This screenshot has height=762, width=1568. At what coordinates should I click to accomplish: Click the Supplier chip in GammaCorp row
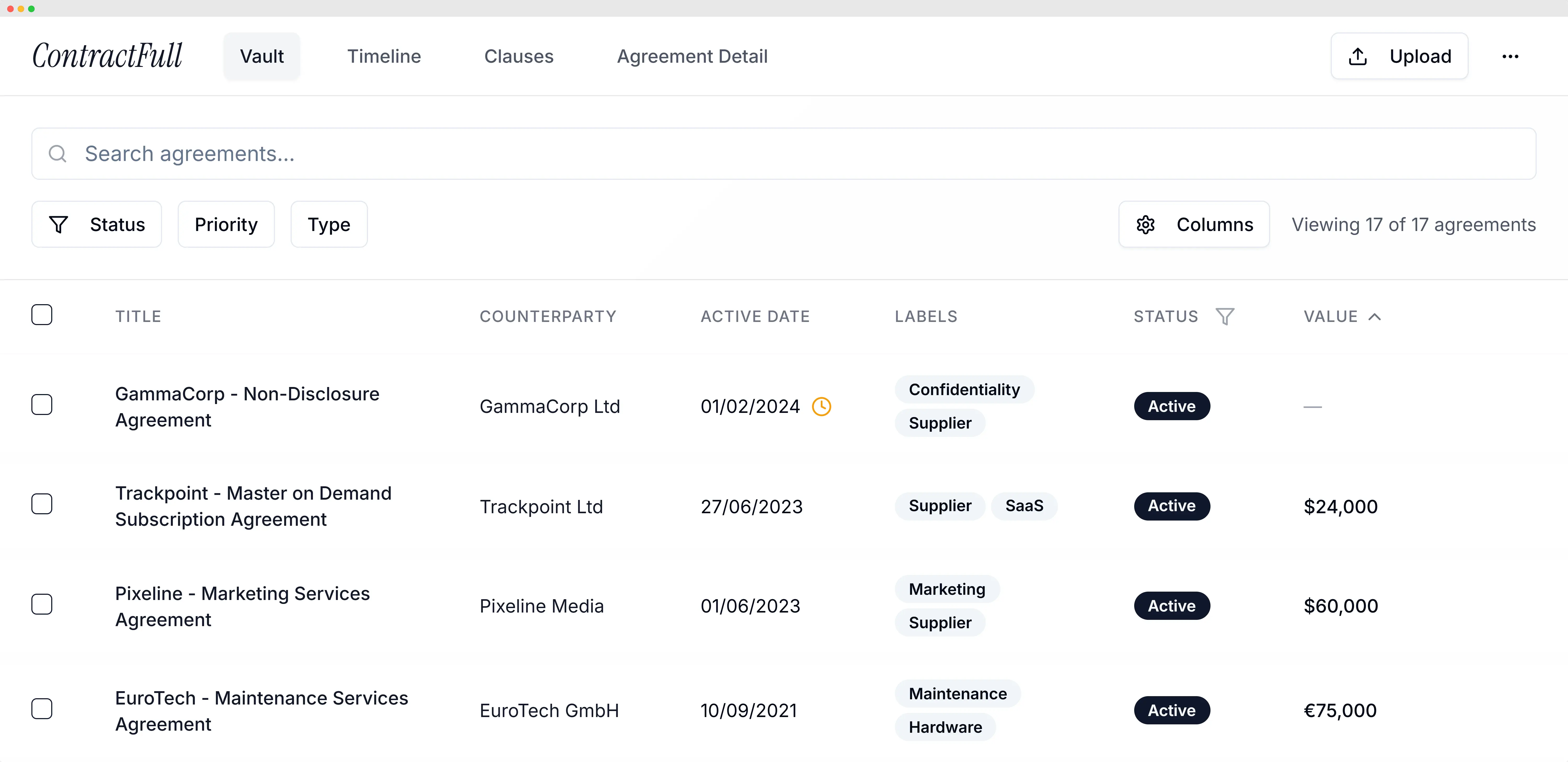(x=940, y=423)
